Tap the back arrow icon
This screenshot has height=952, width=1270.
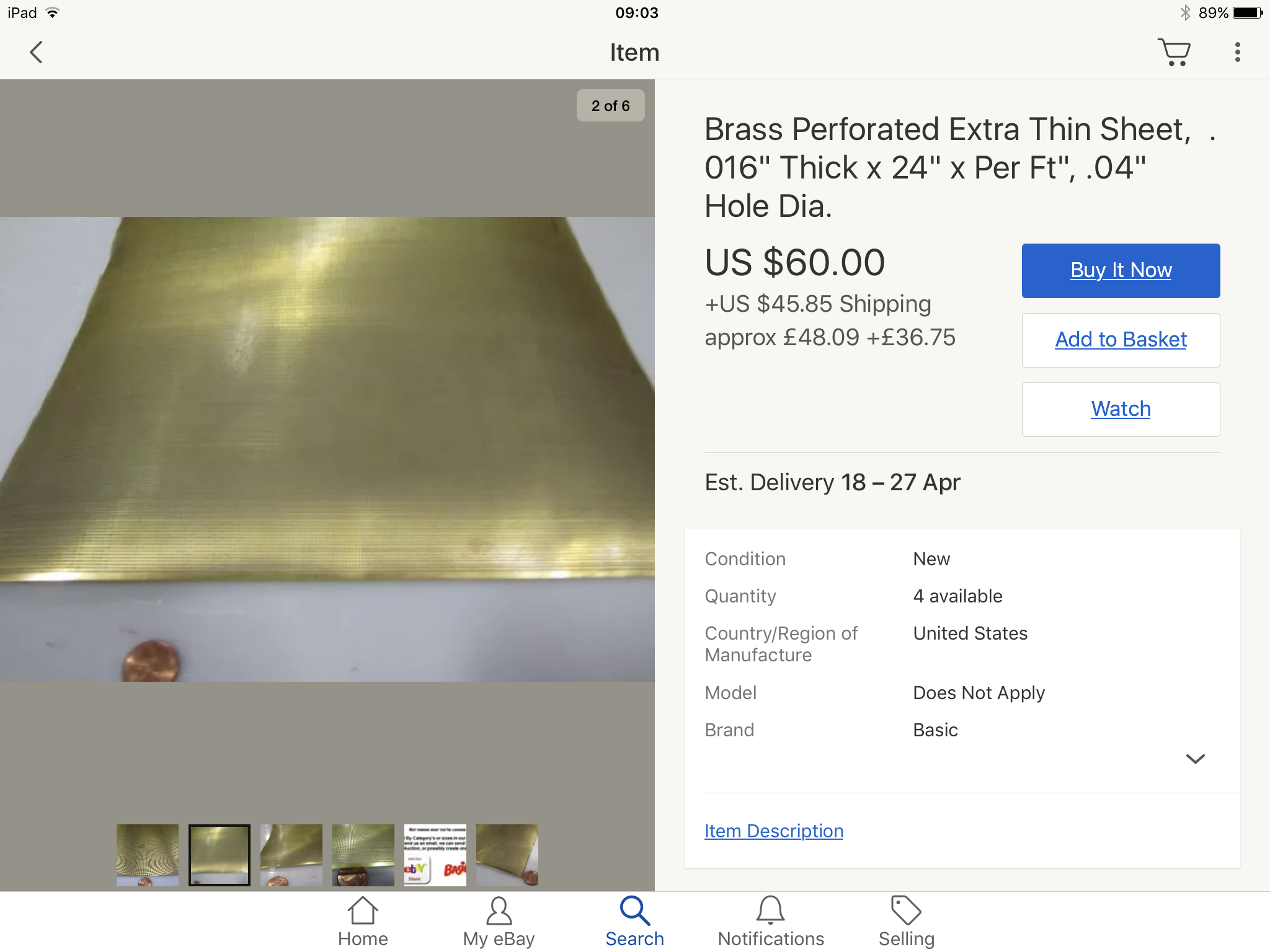(37, 53)
